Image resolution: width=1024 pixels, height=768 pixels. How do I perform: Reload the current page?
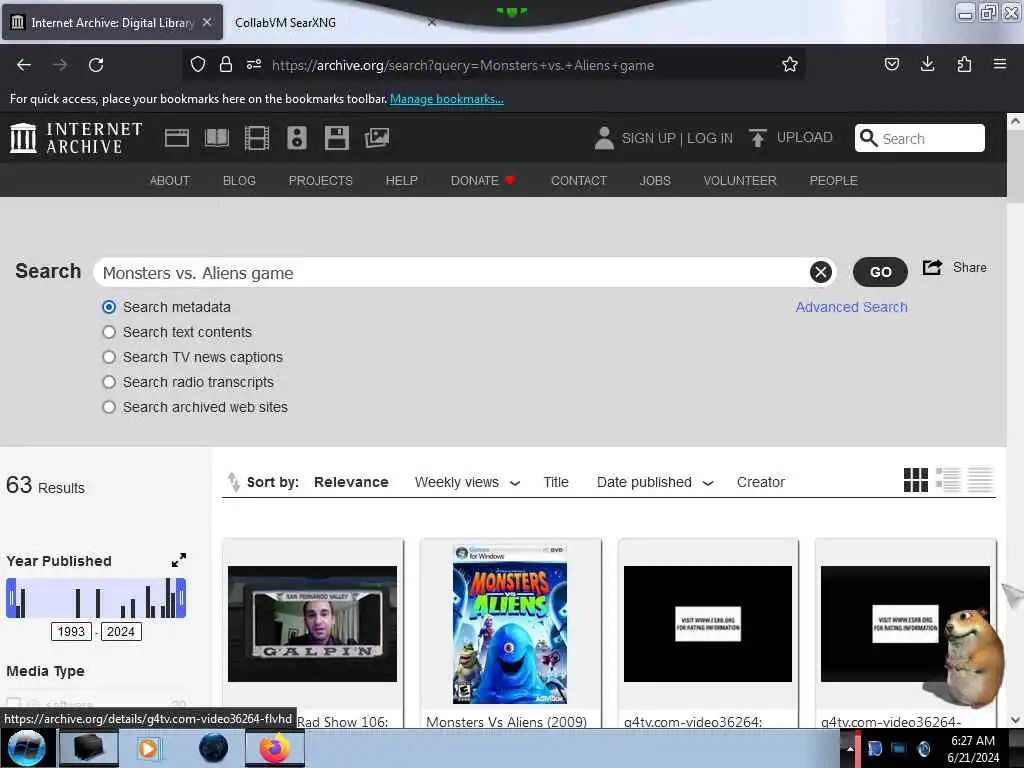click(x=96, y=65)
